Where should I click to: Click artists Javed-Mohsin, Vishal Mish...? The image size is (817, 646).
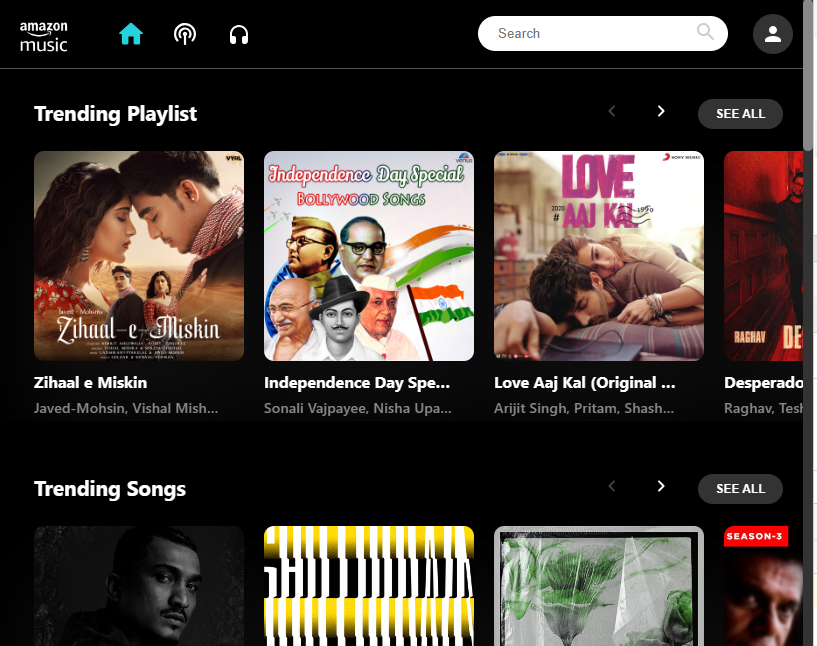(x=126, y=408)
